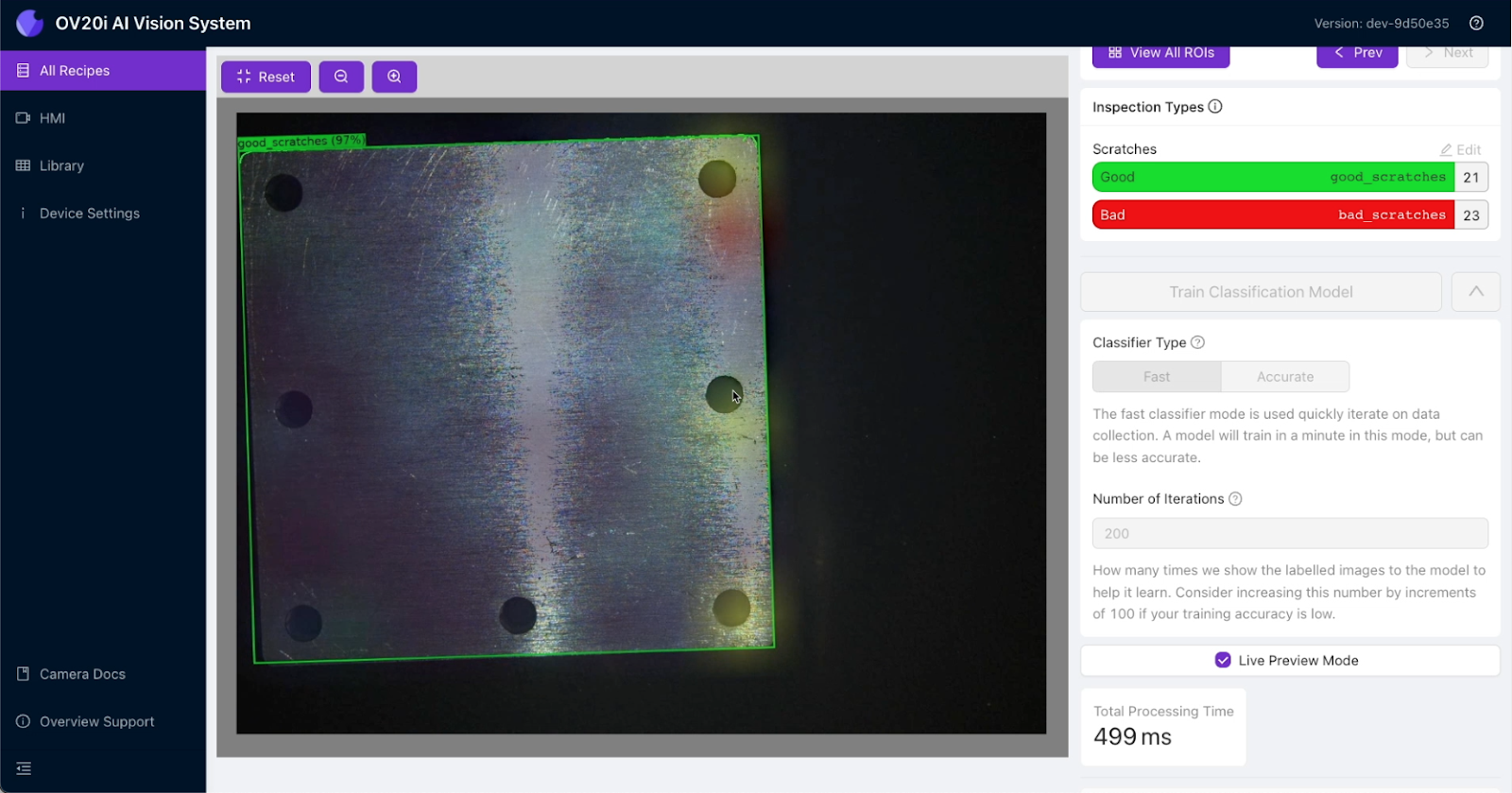Open Overview Support
Screen dimensions: 1512x793
[x=103, y=721]
